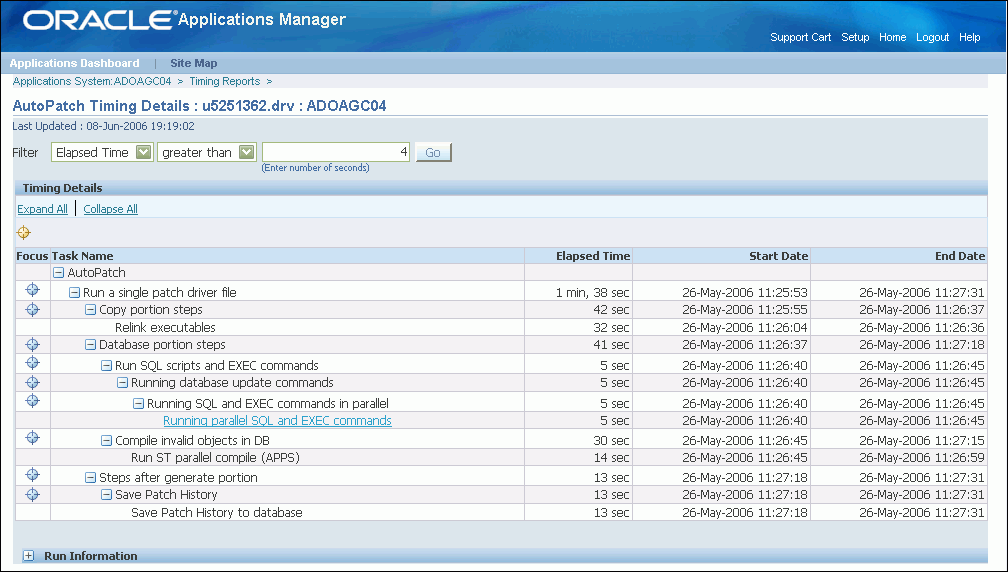Focus on Save Patch History row

32,494
